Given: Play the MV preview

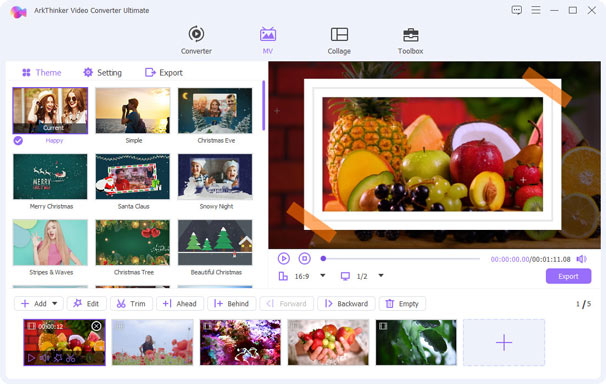Looking at the screenshot, I should point(284,258).
